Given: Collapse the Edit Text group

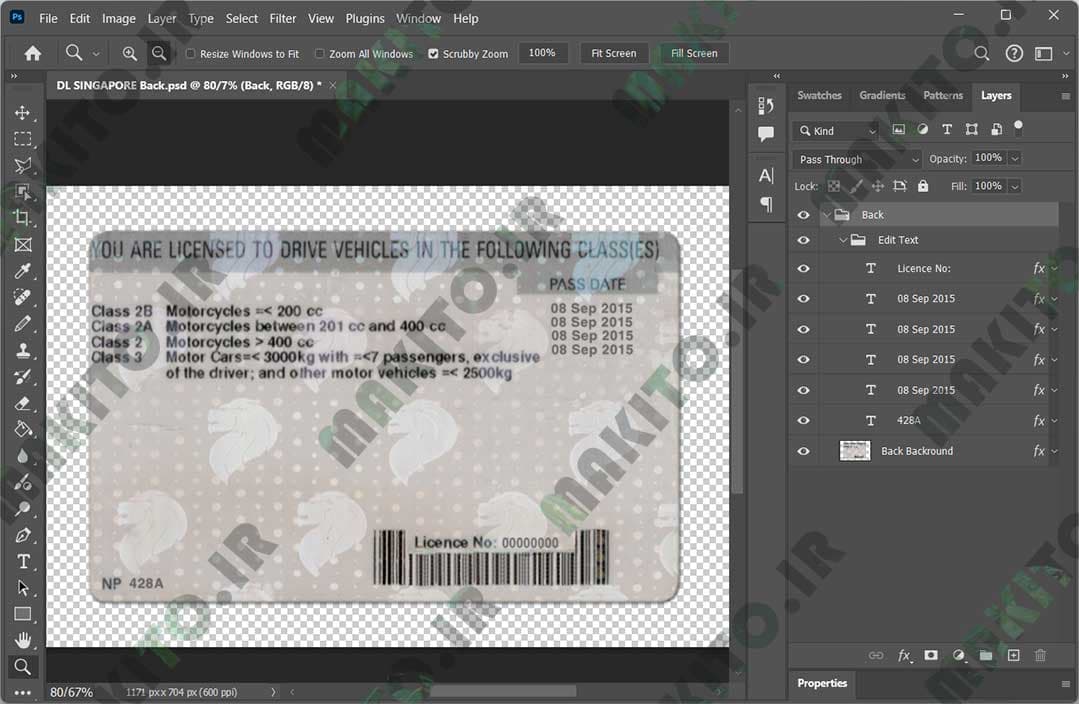Looking at the screenshot, I should (843, 240).
